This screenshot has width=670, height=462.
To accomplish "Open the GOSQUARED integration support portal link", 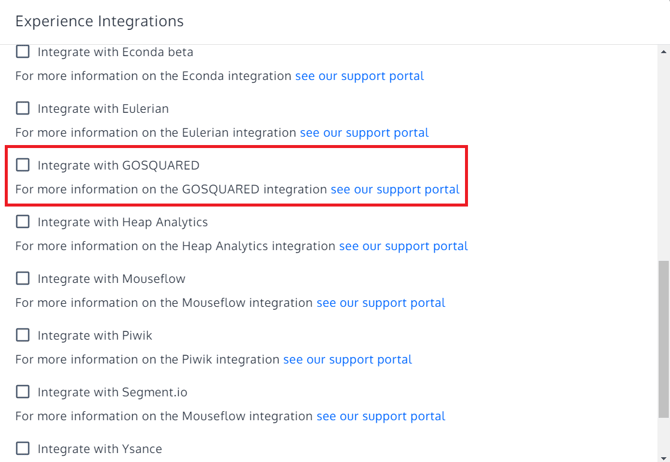I will (x=395, y=189).
